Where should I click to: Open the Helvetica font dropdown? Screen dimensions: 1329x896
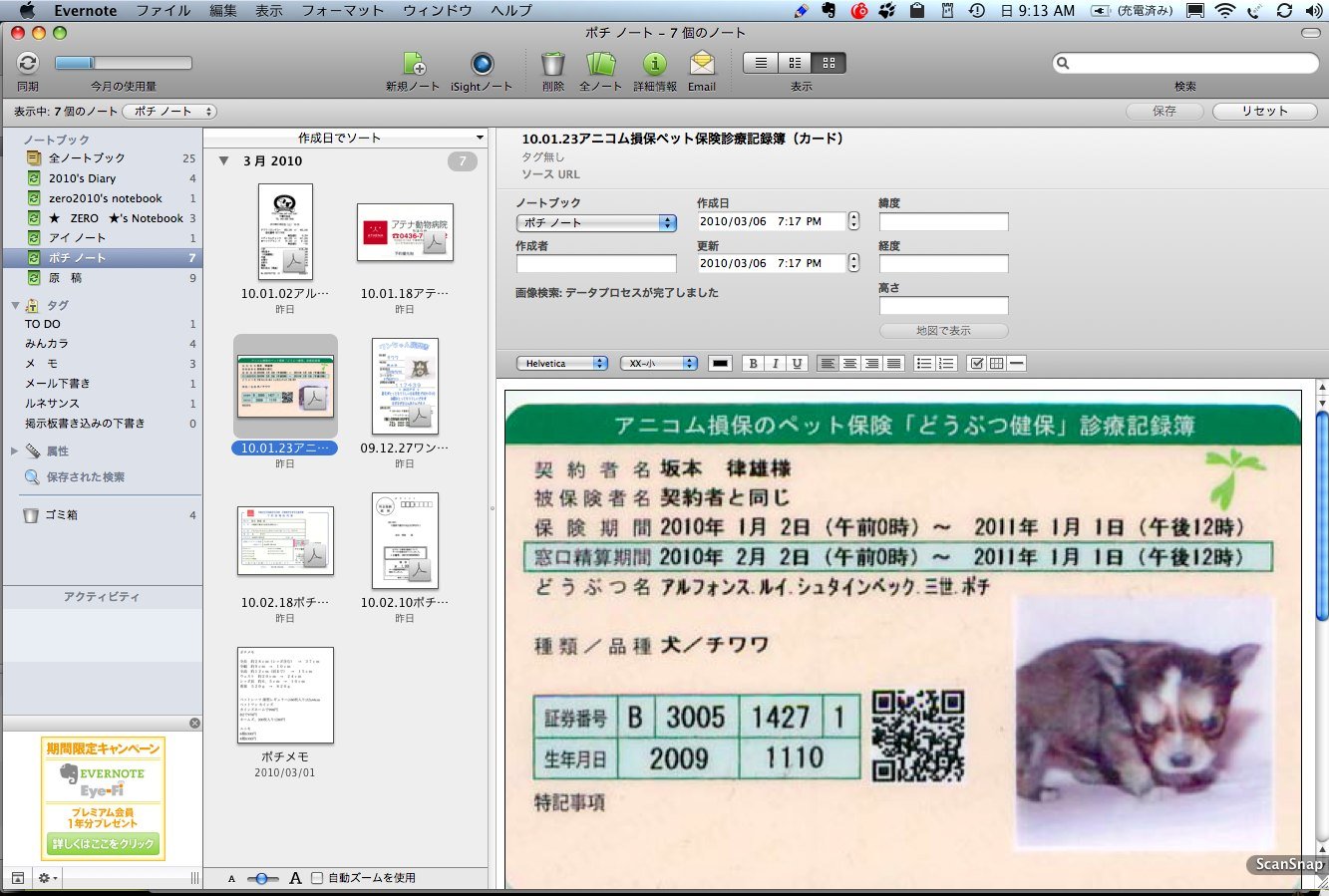coord(562,364)
